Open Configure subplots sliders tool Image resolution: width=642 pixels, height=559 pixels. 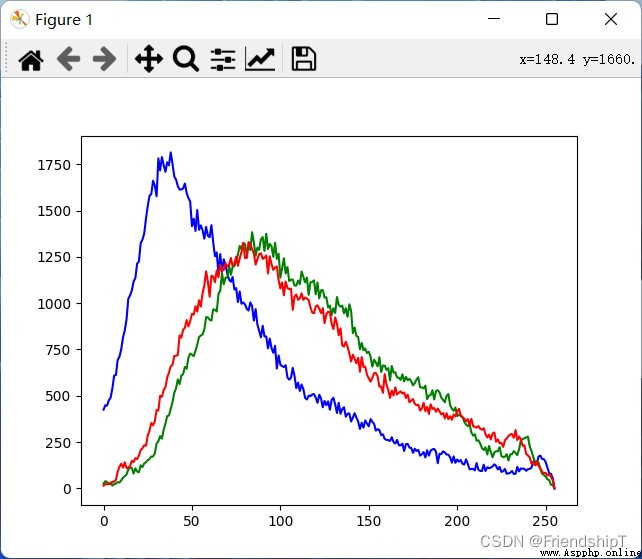point(223,59)
